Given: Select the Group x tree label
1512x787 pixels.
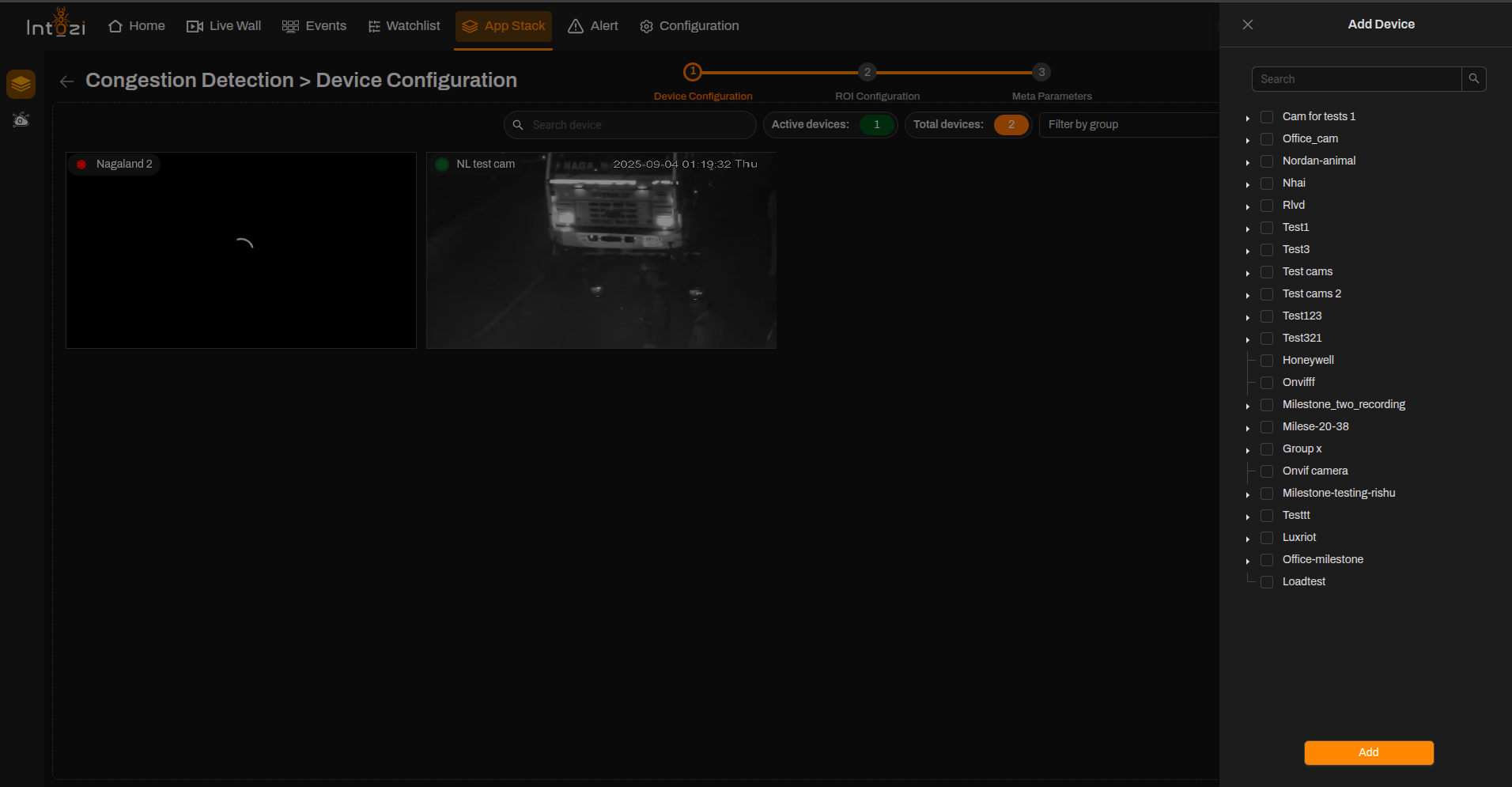Looking at the screenshot, I should click(x=1302, y=448).
